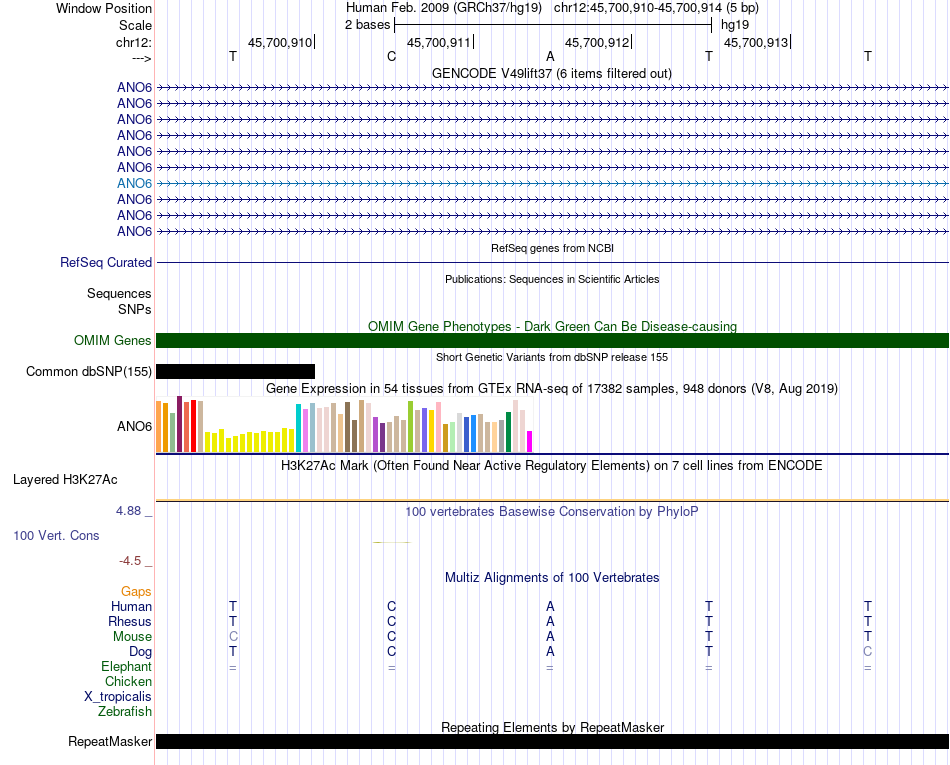Select the Scale track label

tap(135, 25)
